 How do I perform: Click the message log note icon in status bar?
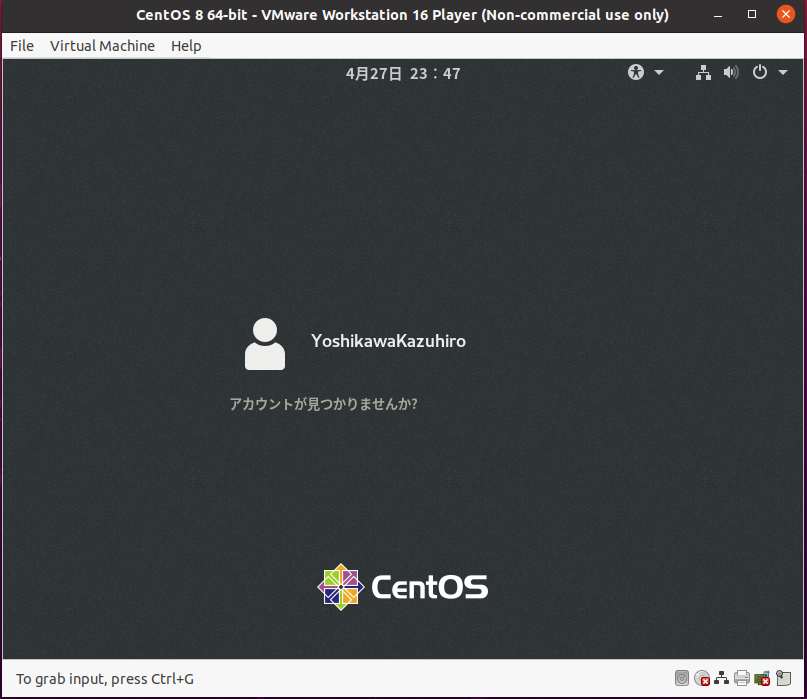click(782, 678)
